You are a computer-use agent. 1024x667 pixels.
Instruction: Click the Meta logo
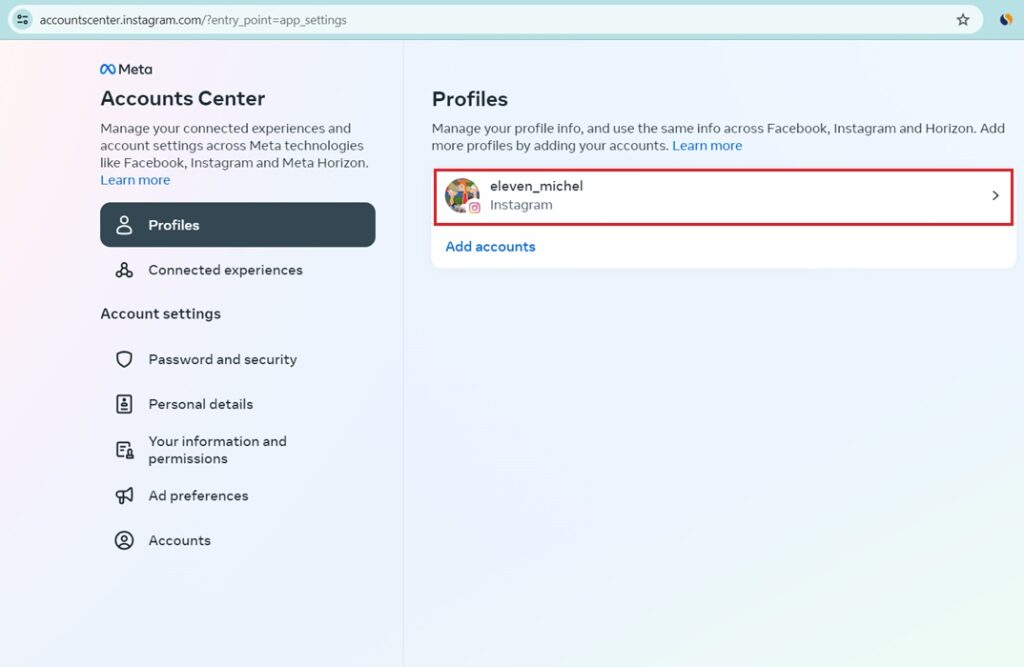coord(125,68)
